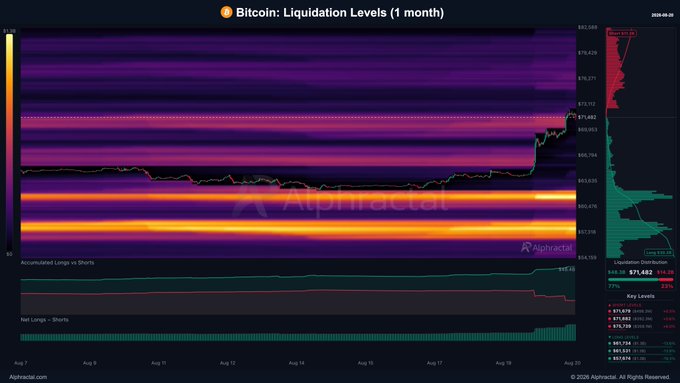Click the $79,429 price axis label

[587, 53]
